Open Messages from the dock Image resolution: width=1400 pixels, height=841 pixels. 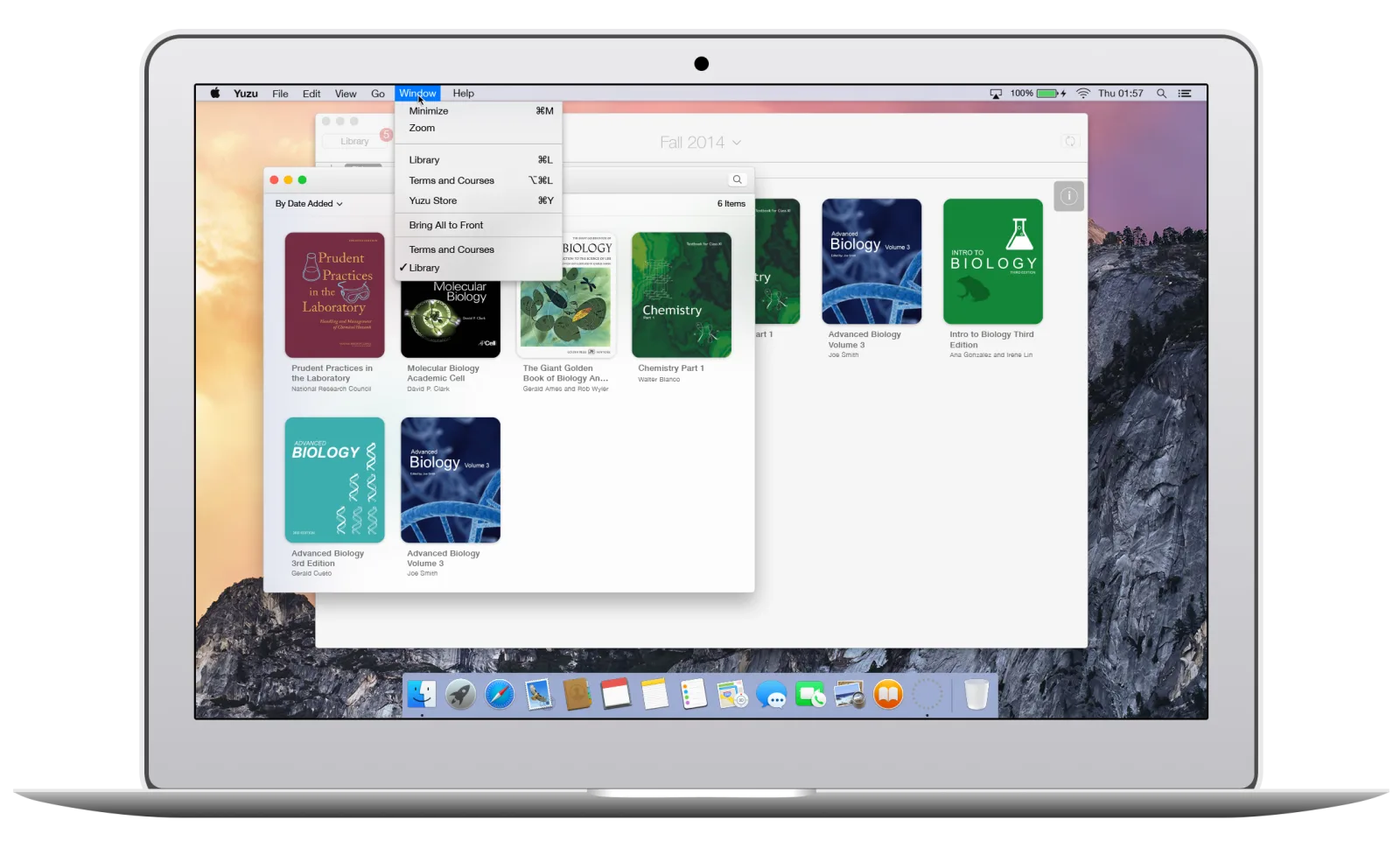pos(772,696)
